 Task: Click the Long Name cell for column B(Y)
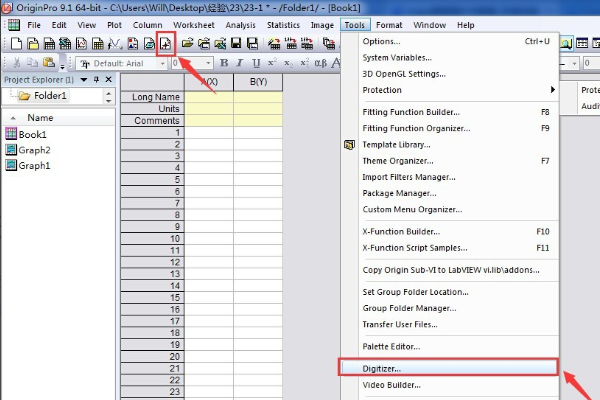(x=258, y=97)
